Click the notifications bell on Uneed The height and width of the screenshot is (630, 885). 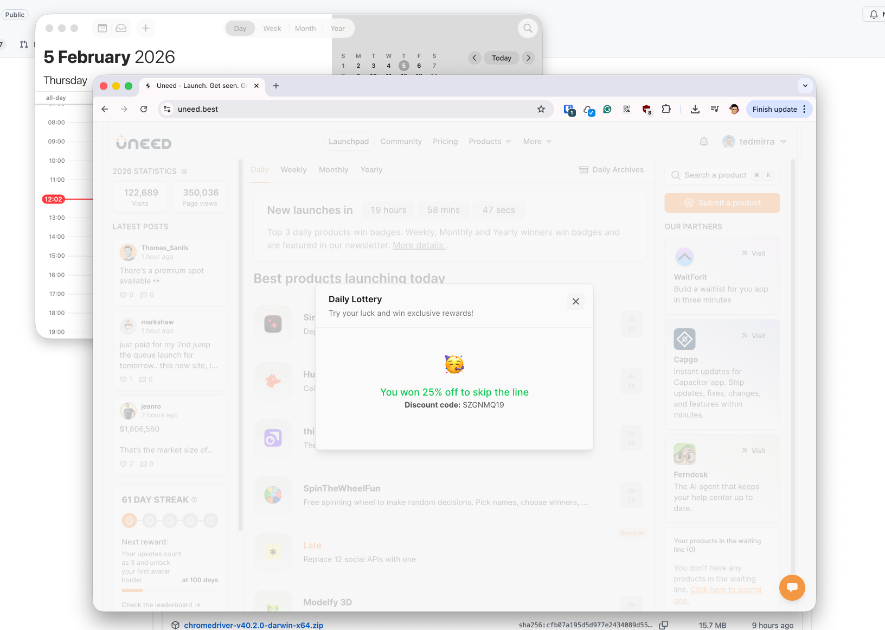704,142
